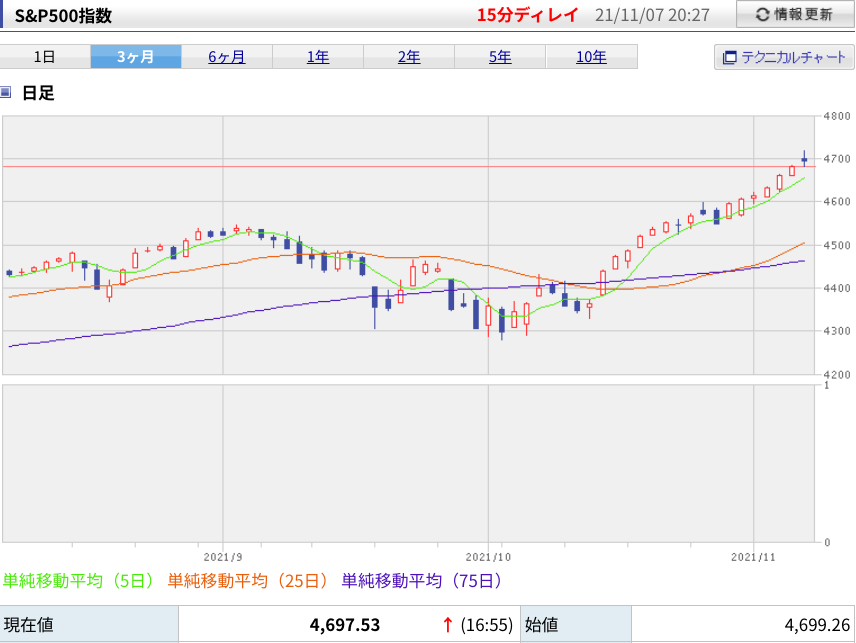Screen dimensions: 856x643
Task: Click the 4800 price axis label
Action: click(x=837, y=116)
